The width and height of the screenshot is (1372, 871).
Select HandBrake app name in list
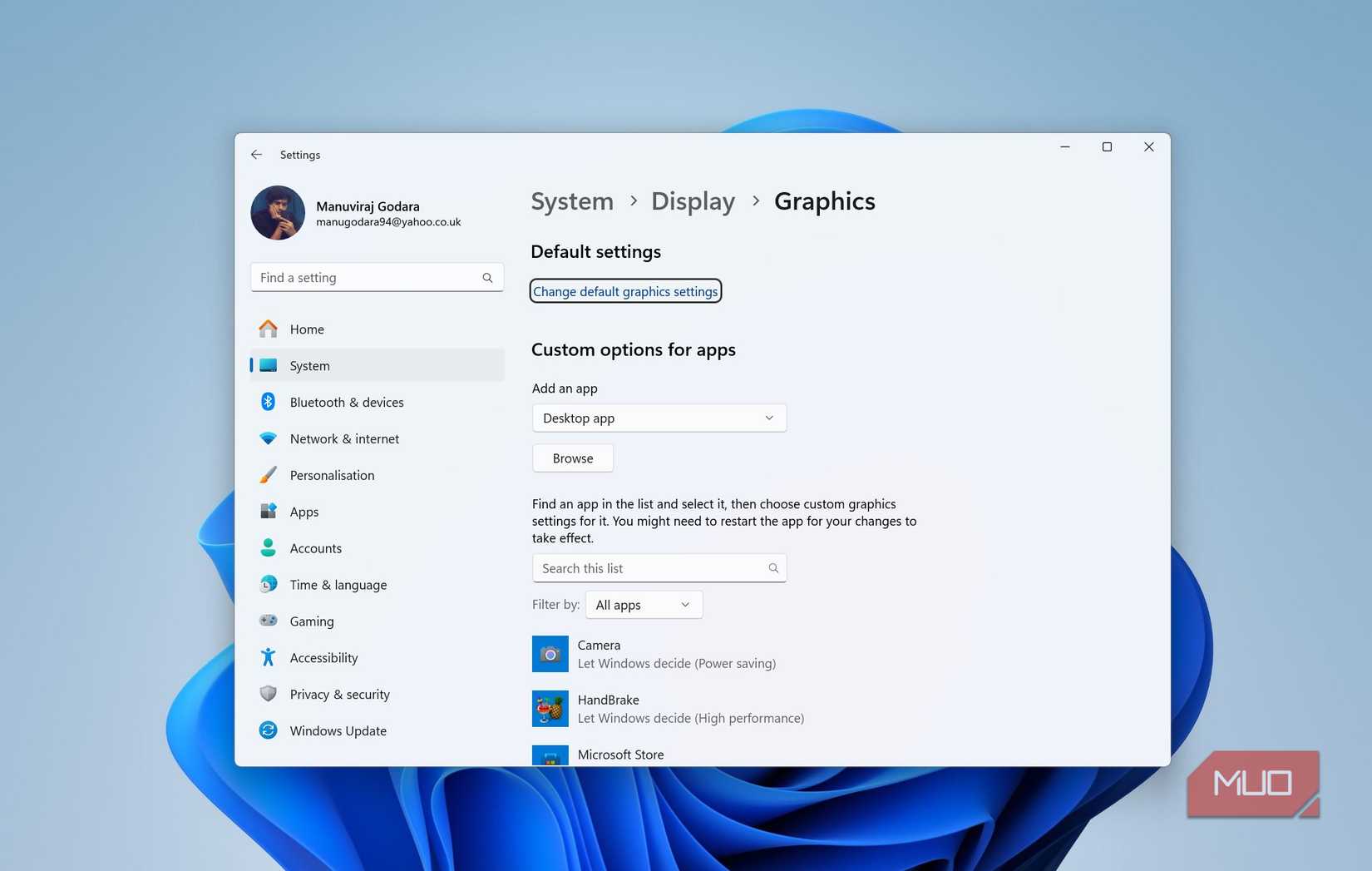point(609,700)
